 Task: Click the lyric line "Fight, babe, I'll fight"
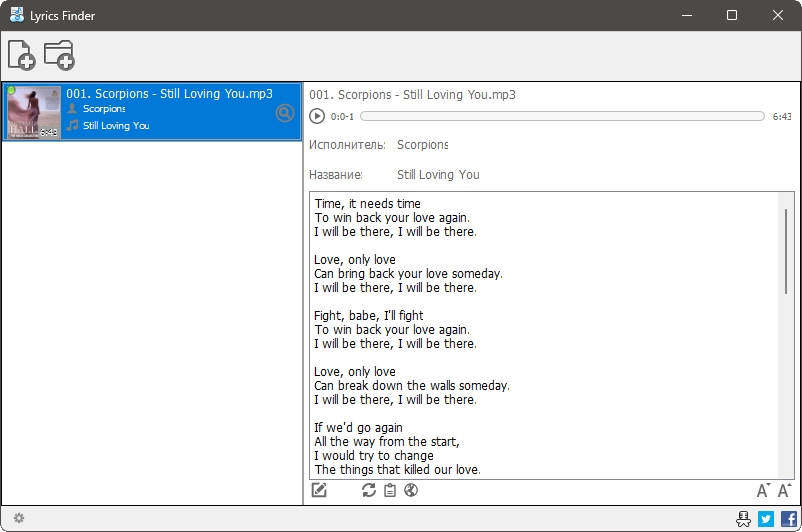[368, 316]
